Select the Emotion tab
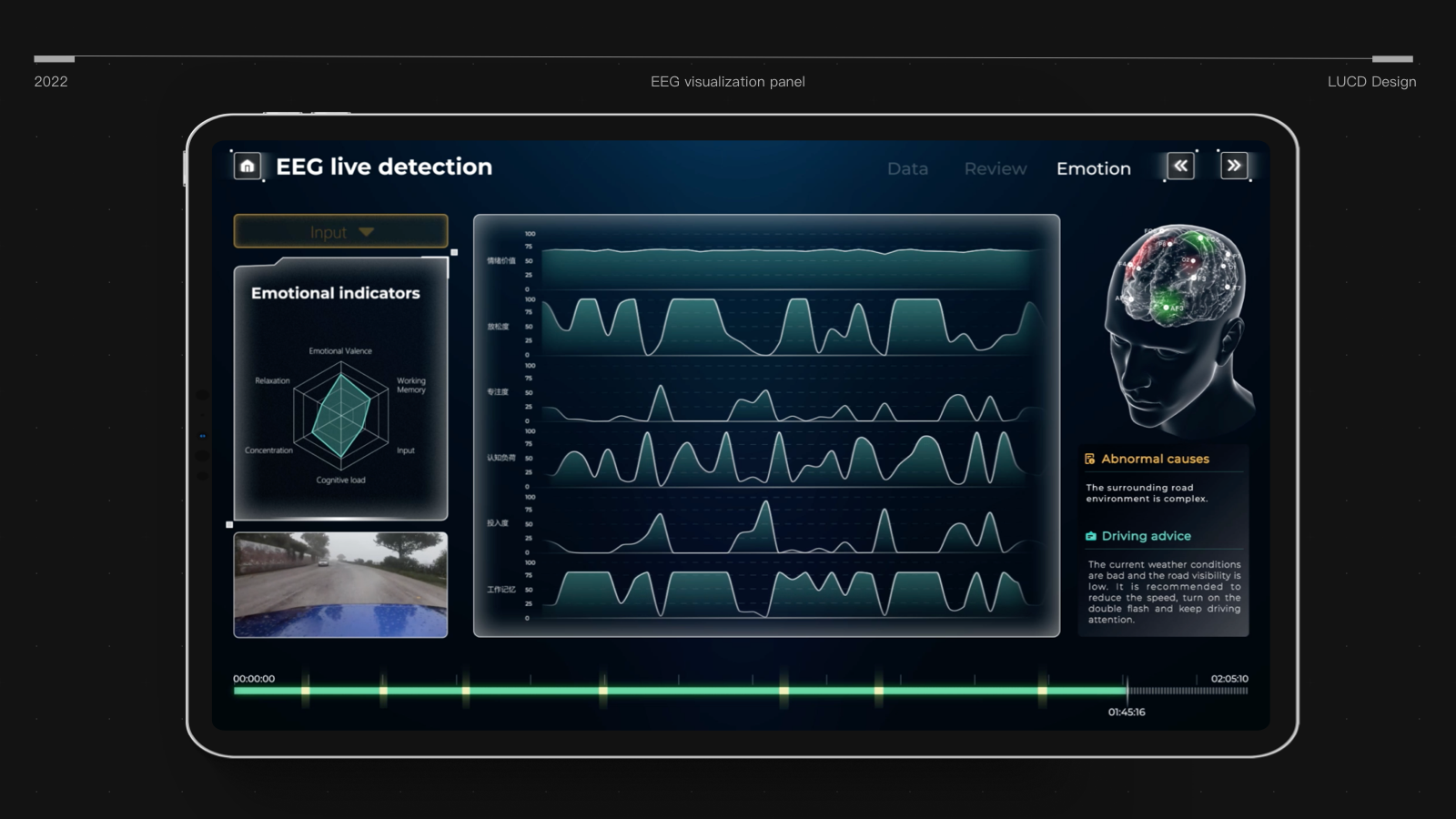1456x819 pixels. coord(1094,168)
